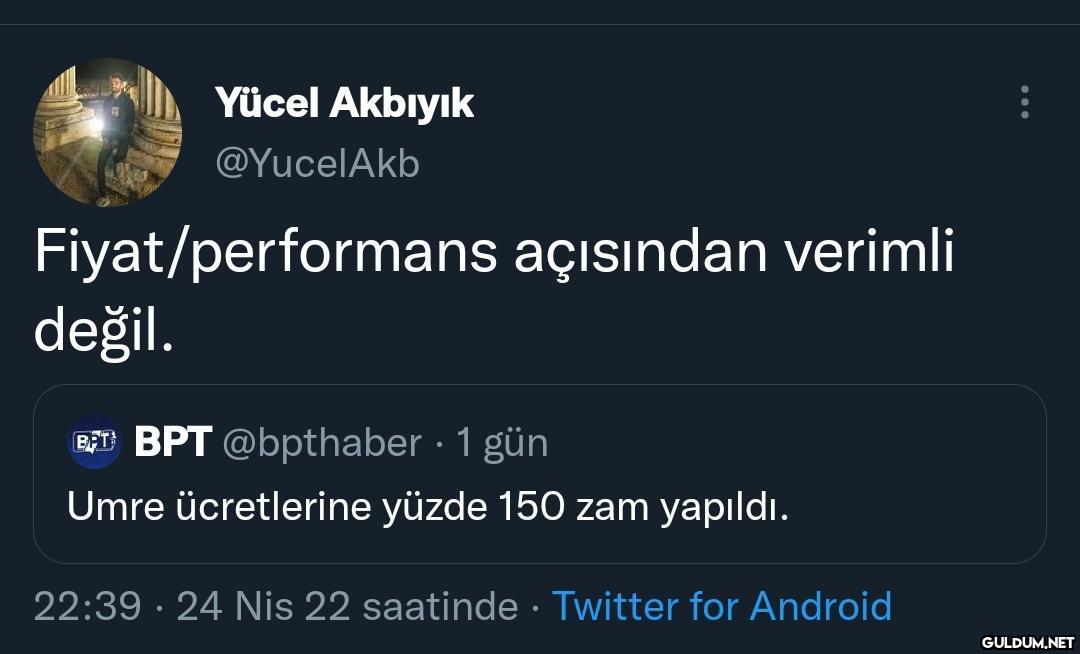Click the number 150 in the quoted tweet
The width and height of the screenshot is (1080, 654).
tap(530, 508)
